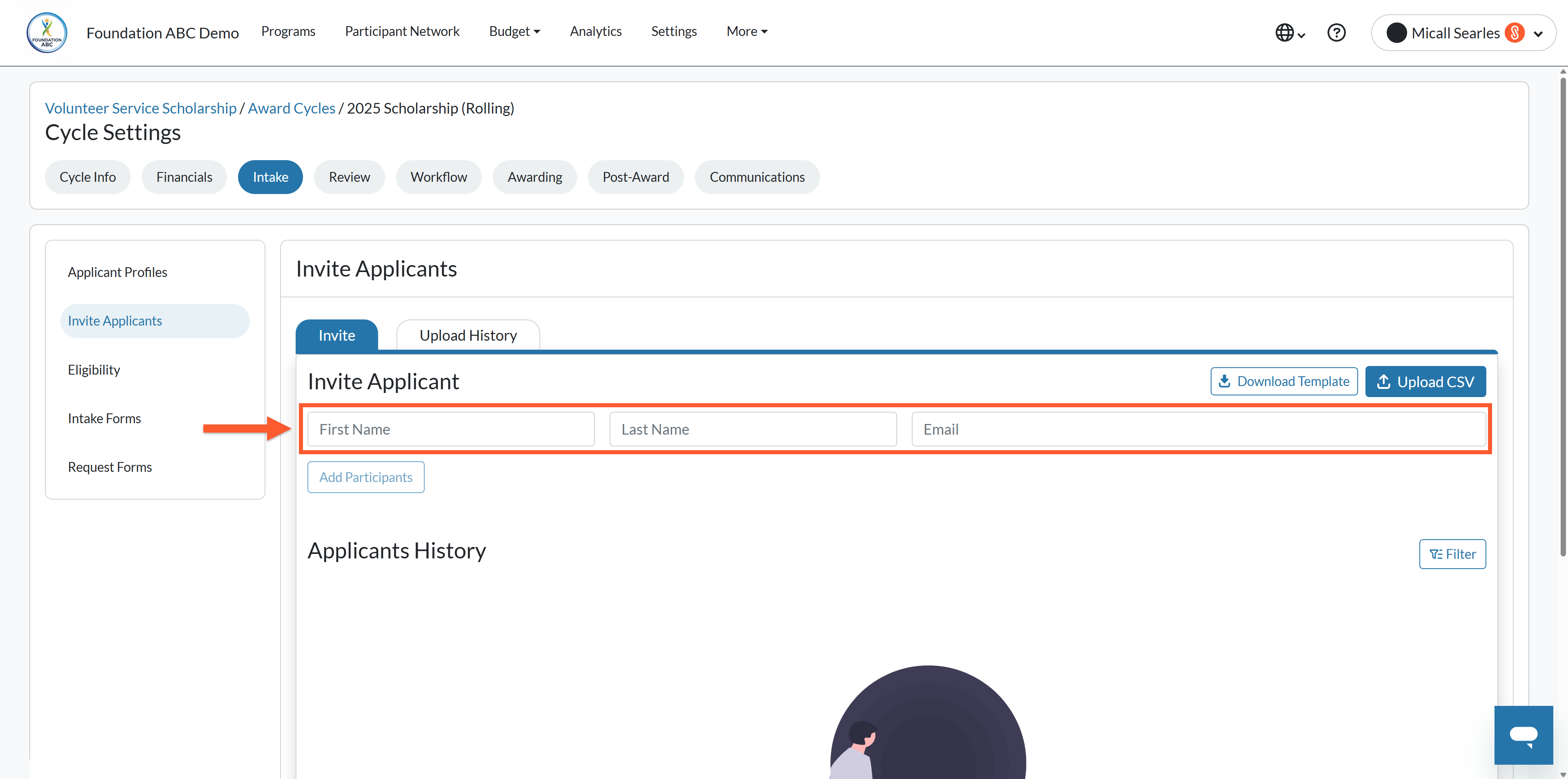Click the "Invite Applicants" panel heading
This screenshot has height=779, width=1568.
click(x=376, y=269)
